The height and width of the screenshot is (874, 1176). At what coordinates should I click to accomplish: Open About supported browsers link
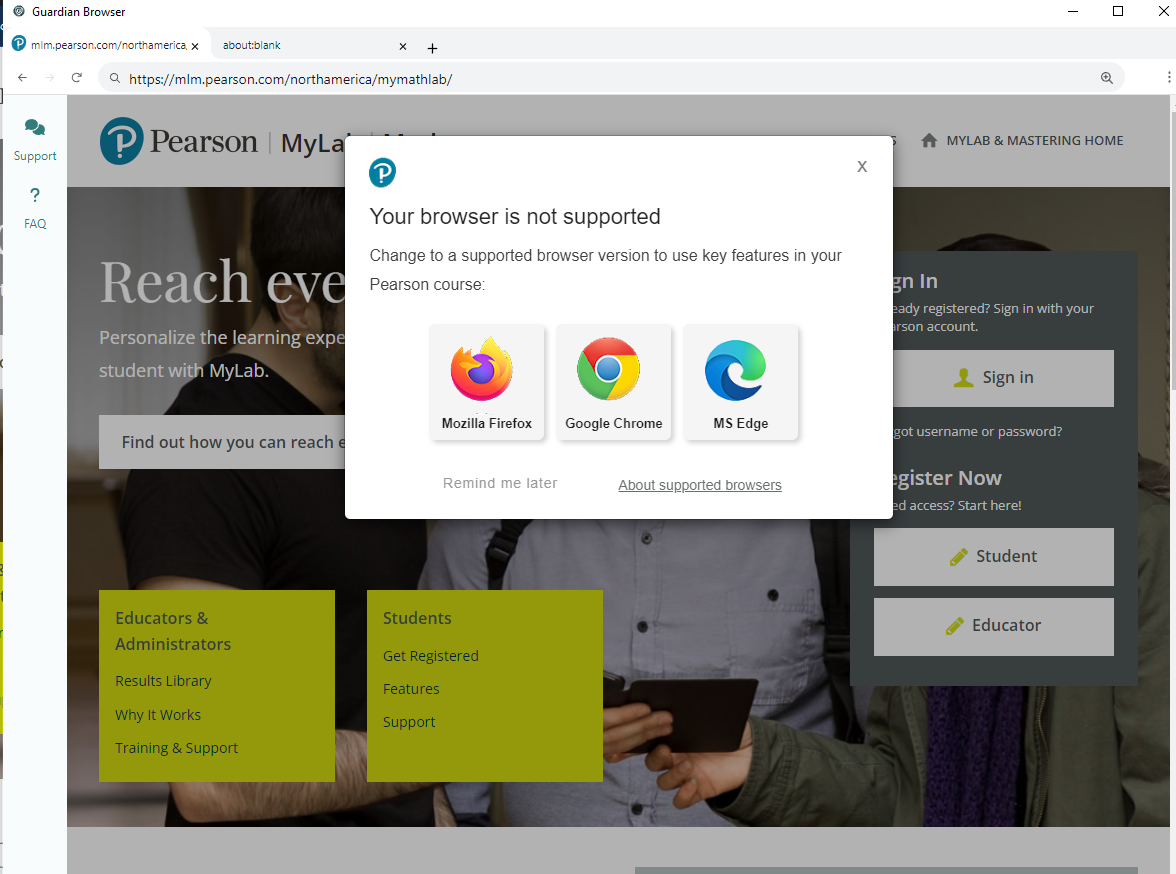tap(700, 485)
